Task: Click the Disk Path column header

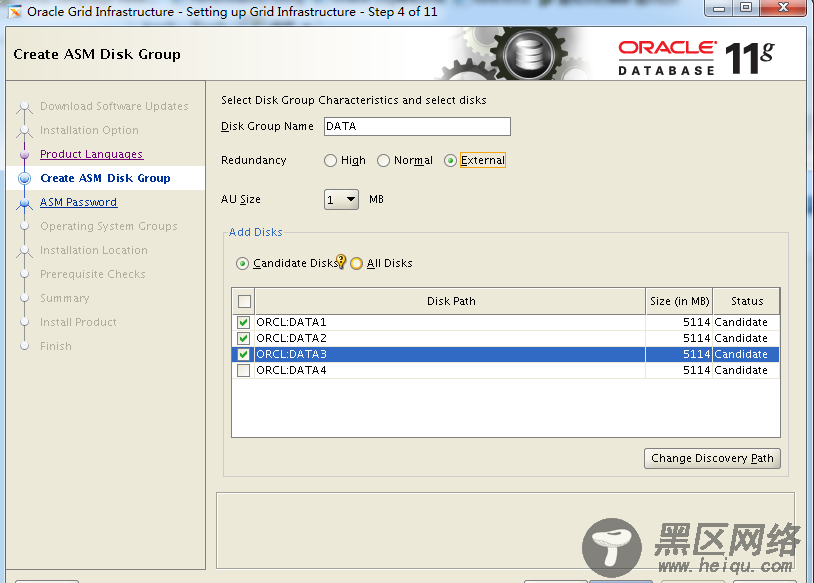Action: 451,301
